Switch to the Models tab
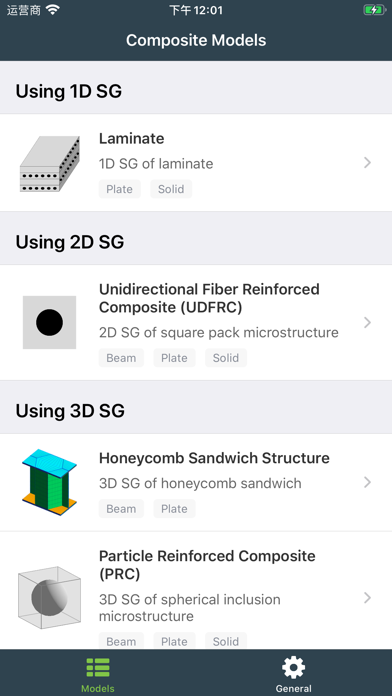This screenshot has height=696, width=392. (x=98, y=673)
